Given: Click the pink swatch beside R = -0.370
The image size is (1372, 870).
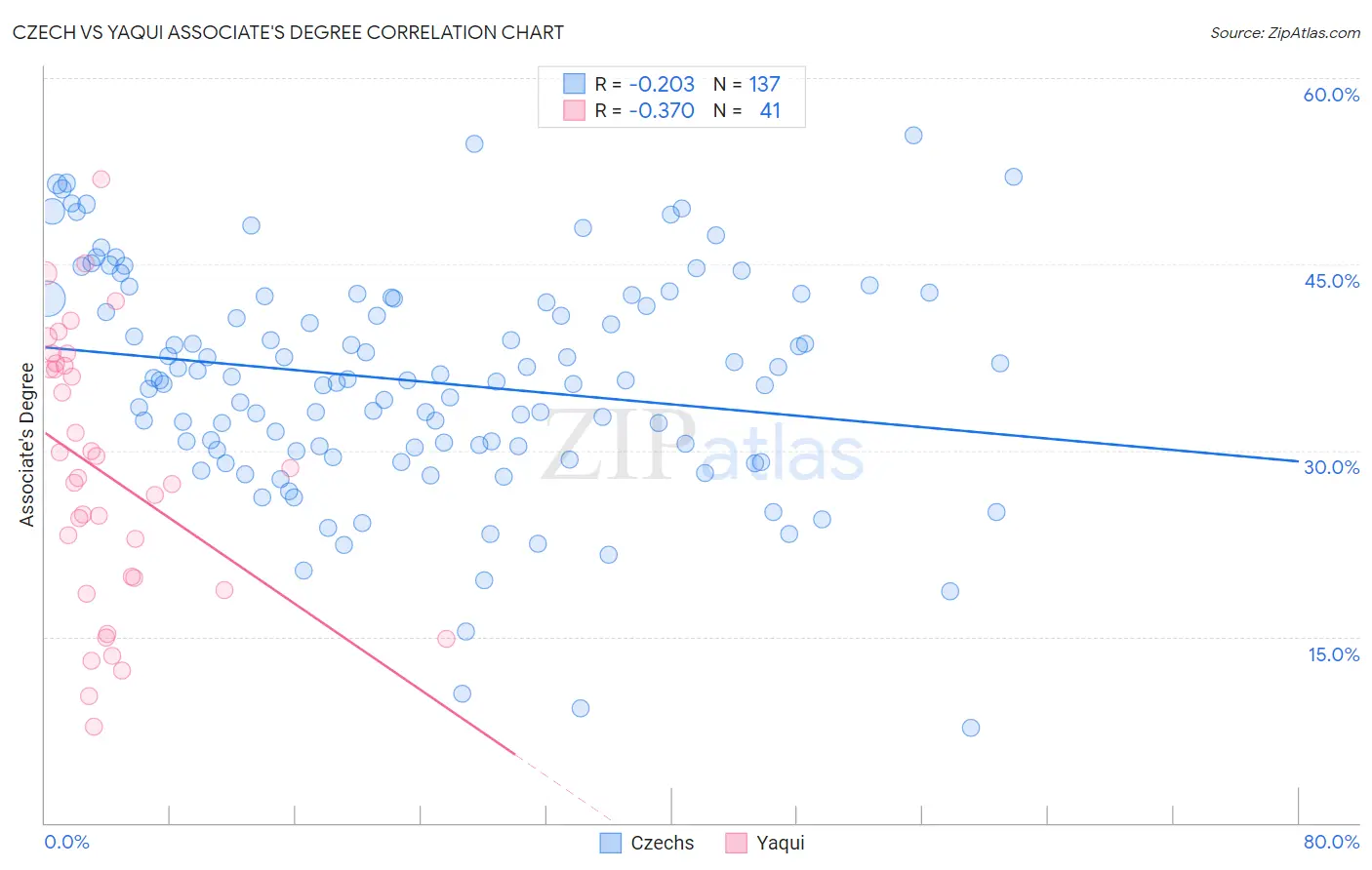Looking at the screenshot, I should click(574, 110).
